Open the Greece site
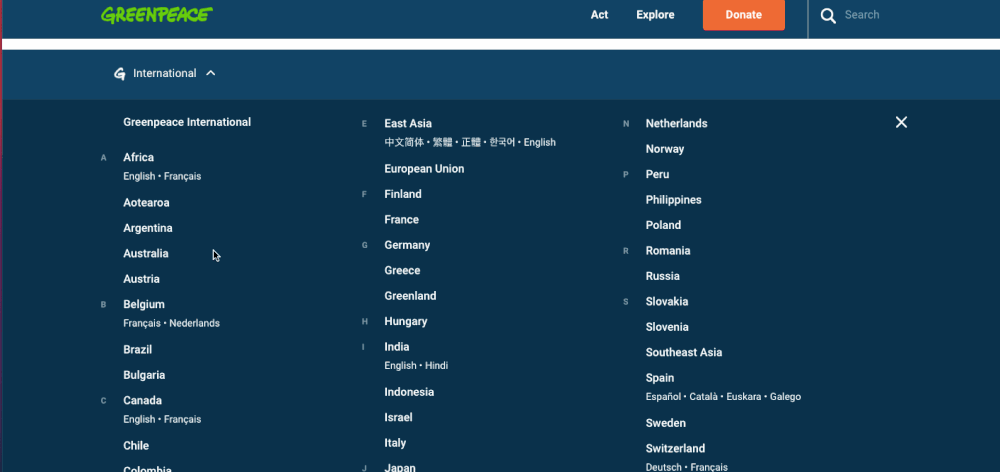The width and height of the screenshot is (1000, 472). [402, 270]
